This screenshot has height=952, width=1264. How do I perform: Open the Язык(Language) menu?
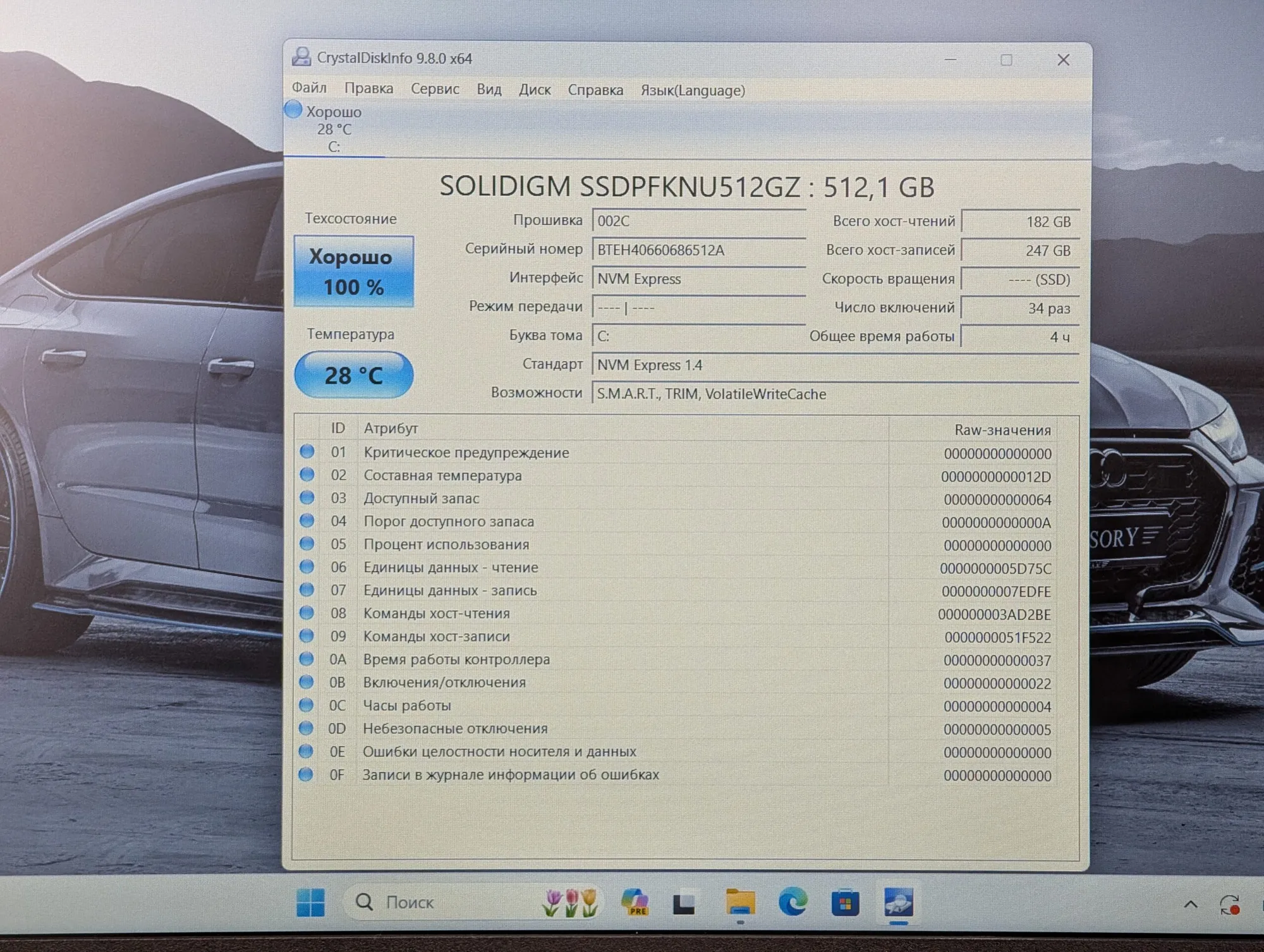pyautogui.click(x=693, y=90)
